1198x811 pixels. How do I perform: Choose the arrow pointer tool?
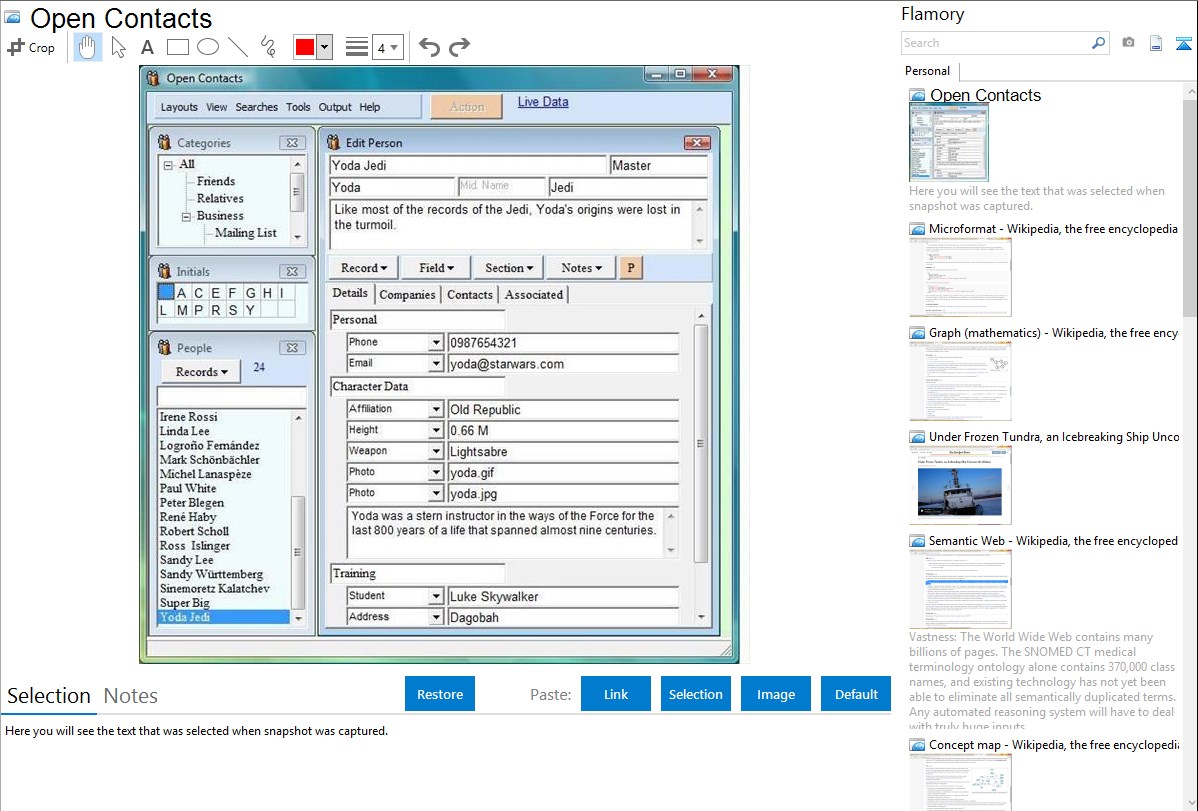118,47
